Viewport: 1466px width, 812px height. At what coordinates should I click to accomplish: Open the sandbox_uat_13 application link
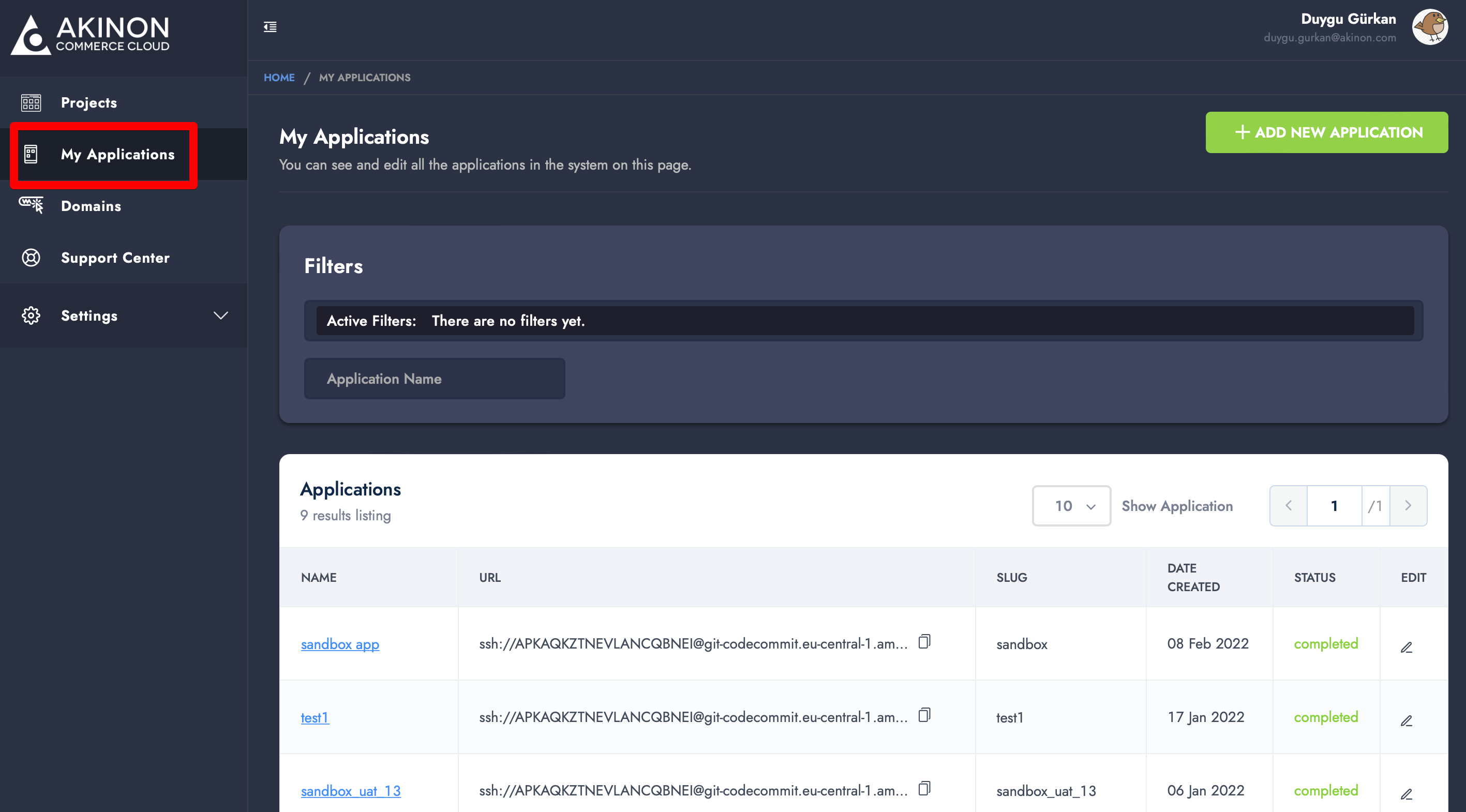coord(351,791)
